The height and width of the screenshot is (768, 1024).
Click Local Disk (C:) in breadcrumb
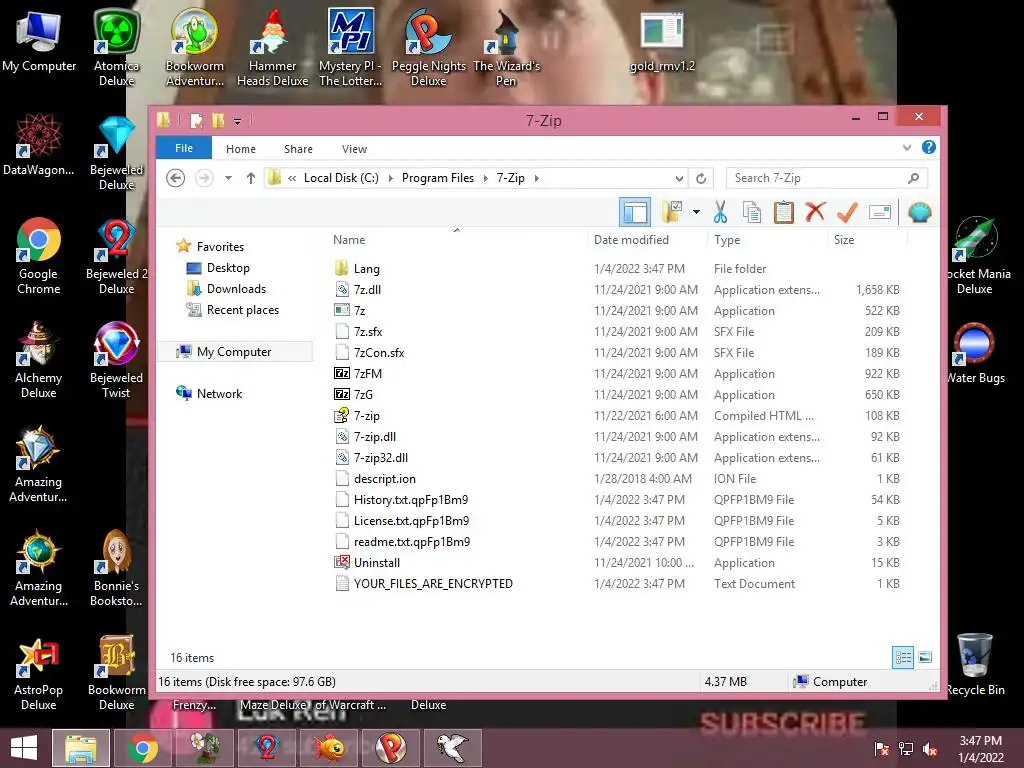click(341, 178)
